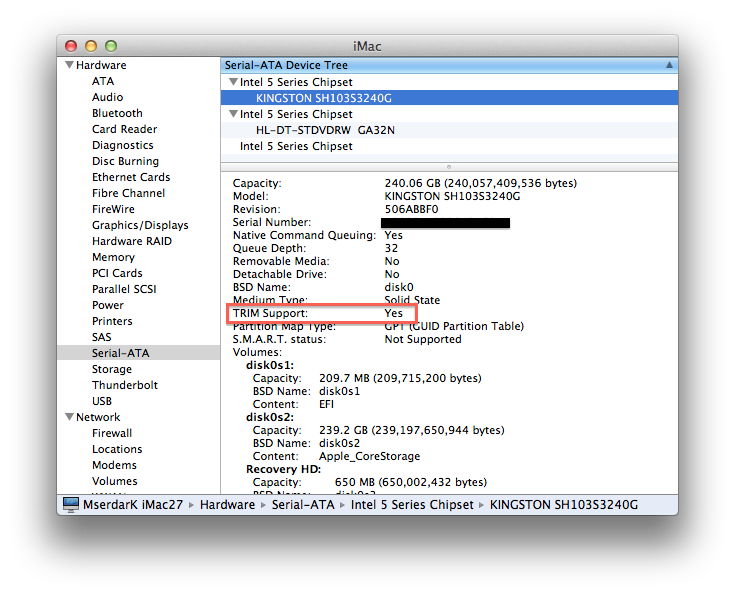Open FireWire information
Image resolution: width=735 pixels, height=594 pixels.
click(113, 209)
